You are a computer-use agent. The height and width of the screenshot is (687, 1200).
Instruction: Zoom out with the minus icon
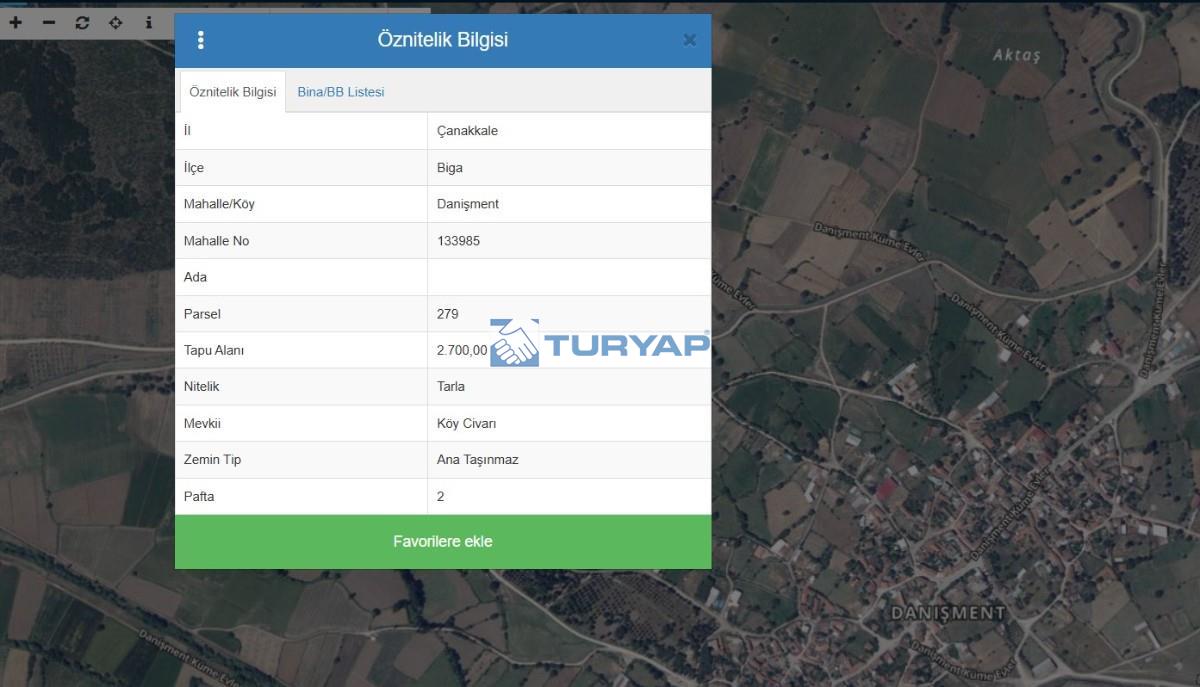pyautogui.click(x=49, y=22)
